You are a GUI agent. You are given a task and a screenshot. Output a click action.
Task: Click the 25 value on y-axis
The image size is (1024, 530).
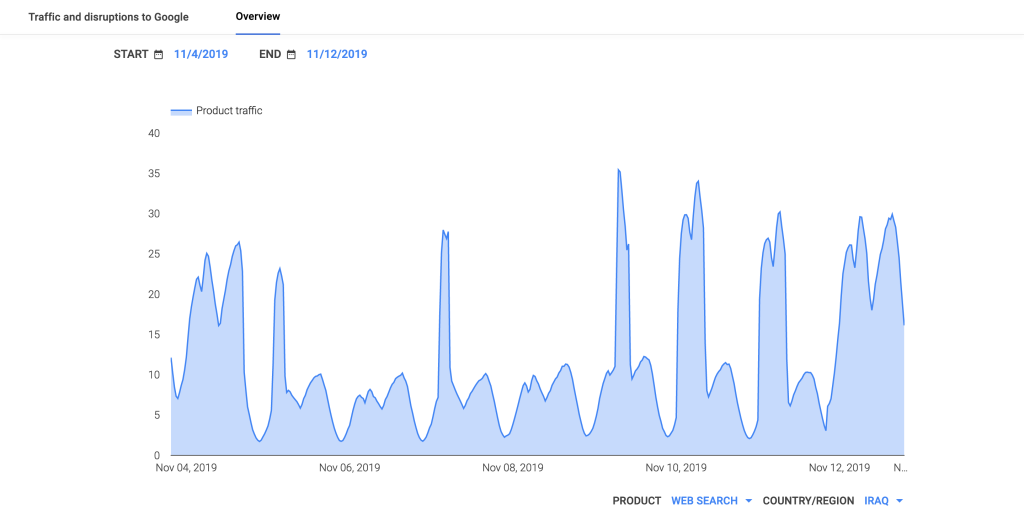(154, 254)
